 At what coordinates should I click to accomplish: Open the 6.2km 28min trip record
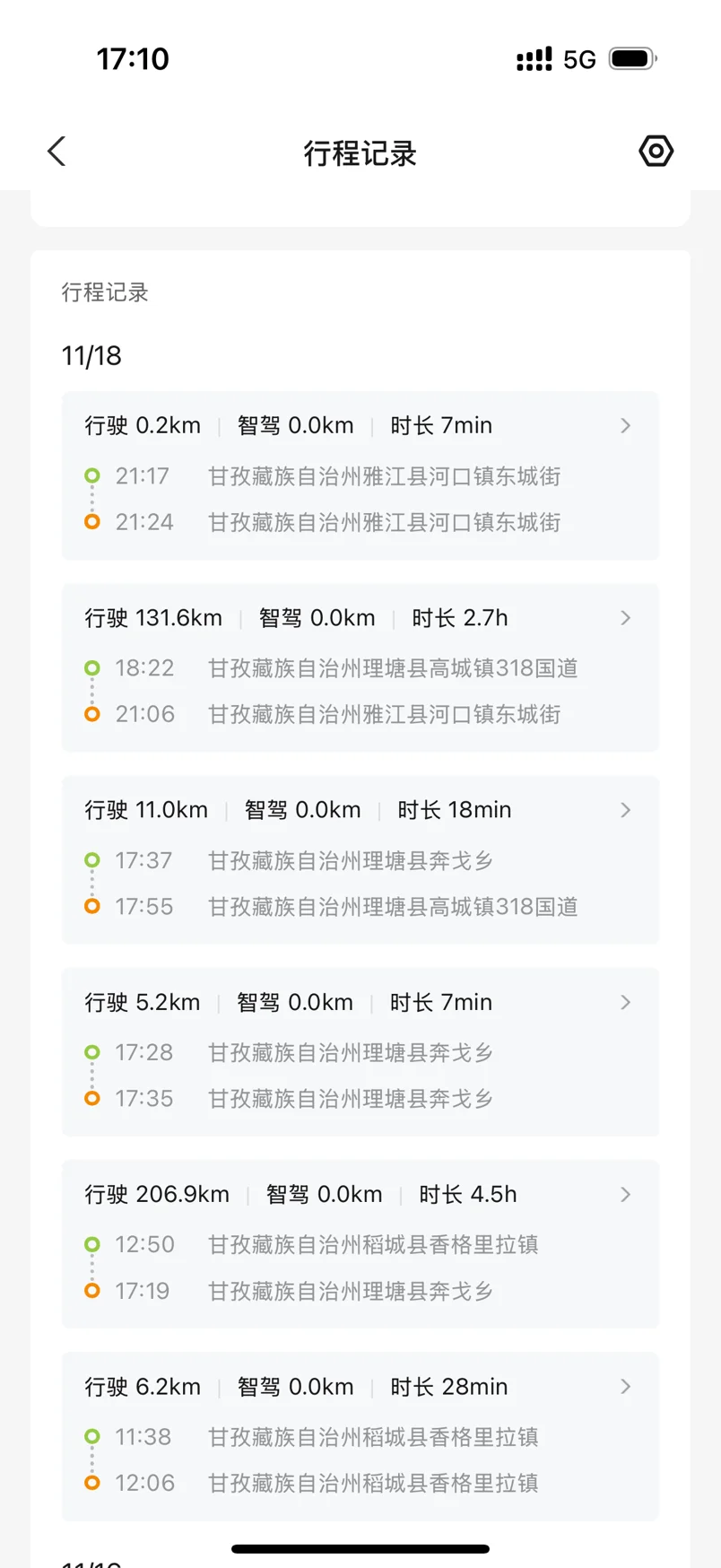[360, 1435]
